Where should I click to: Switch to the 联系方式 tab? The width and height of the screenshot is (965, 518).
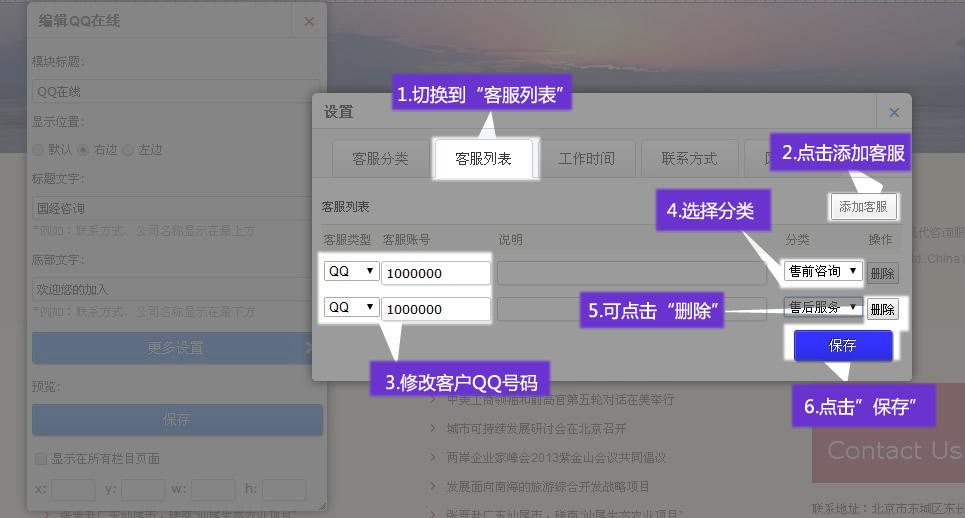coord(689,158)
